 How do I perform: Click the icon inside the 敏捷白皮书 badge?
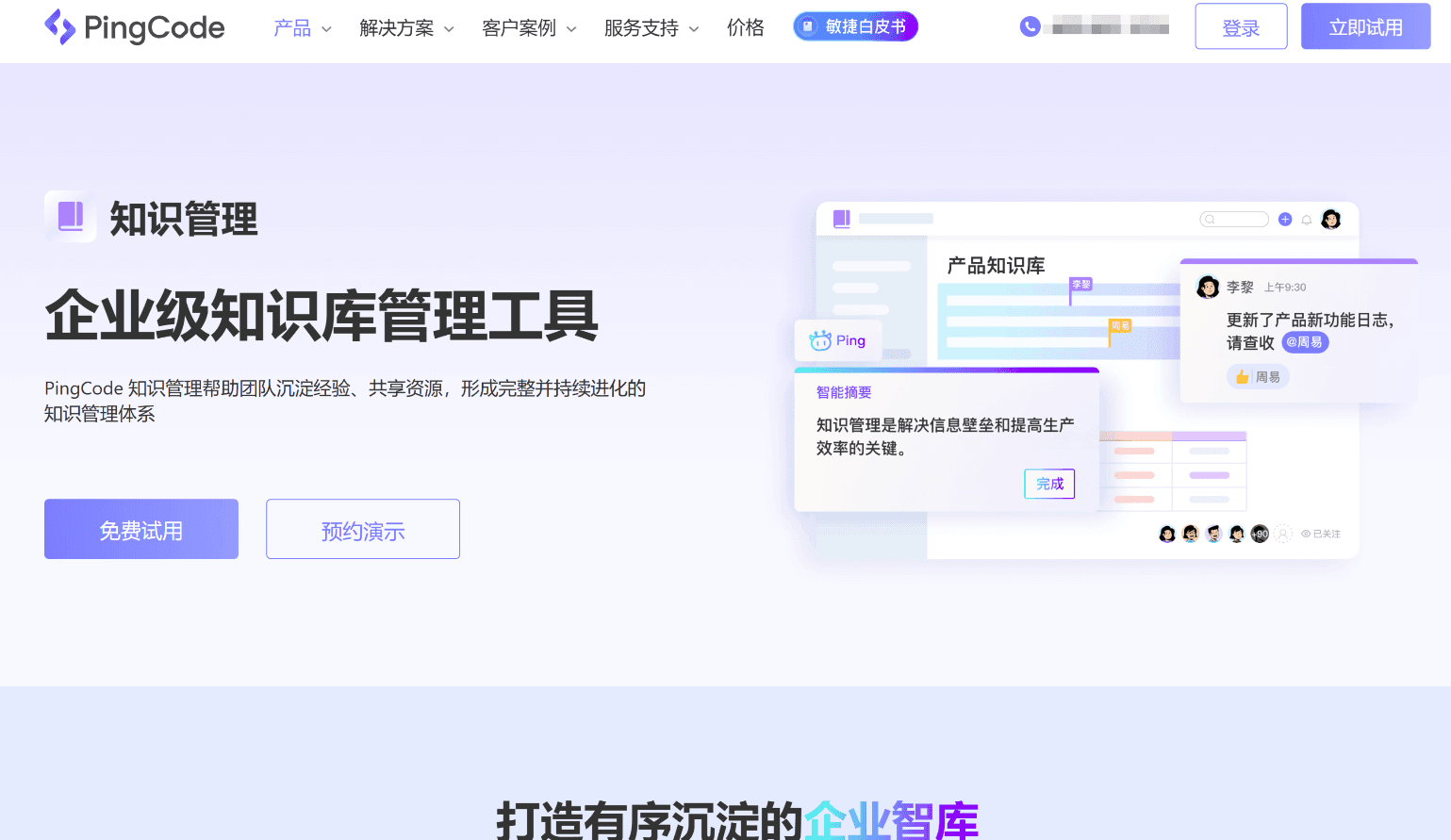tap(808, 26)
